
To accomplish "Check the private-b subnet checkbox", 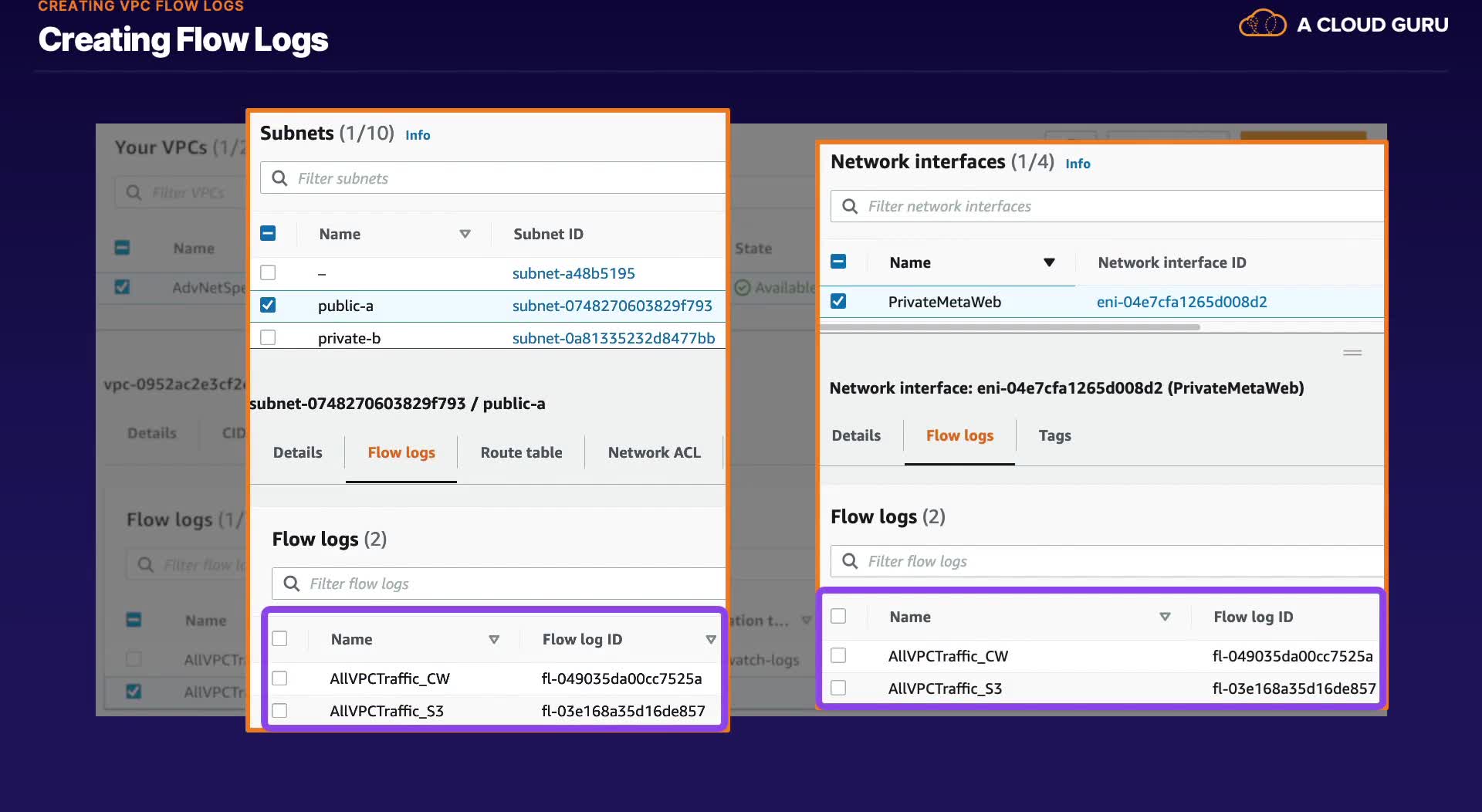I will [268, 337].
